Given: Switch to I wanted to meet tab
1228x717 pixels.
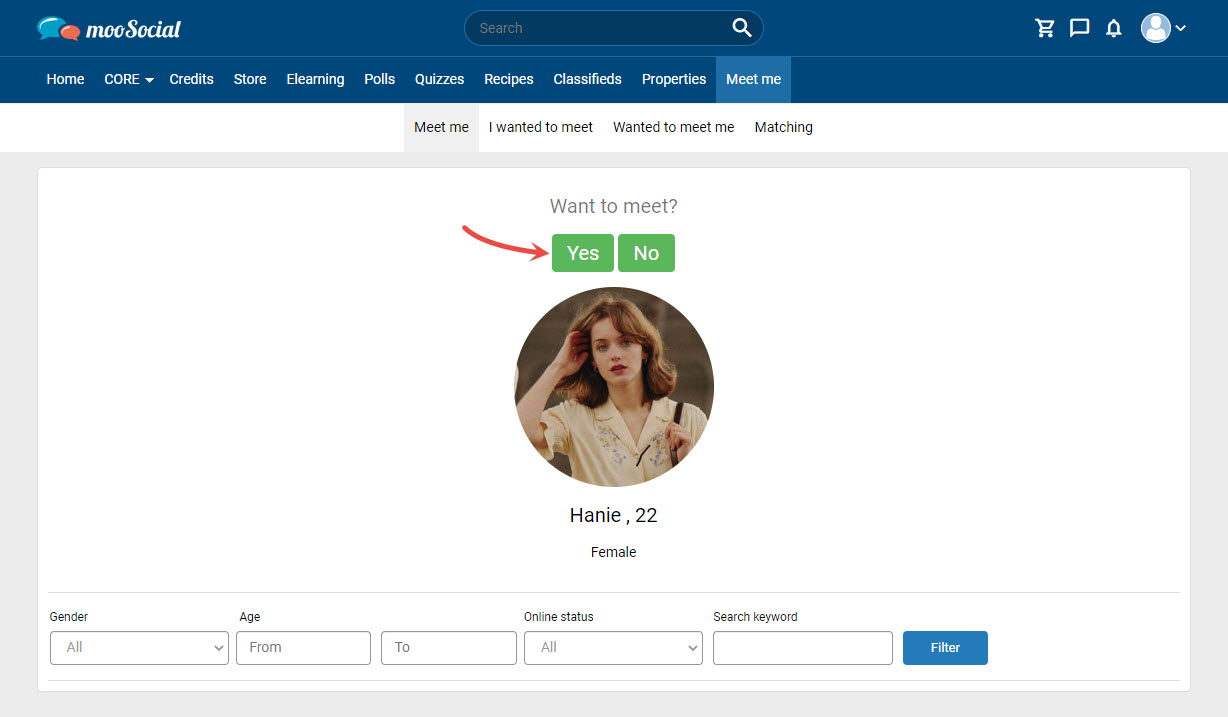Looking at the screenshot, I should coord(541,127).
